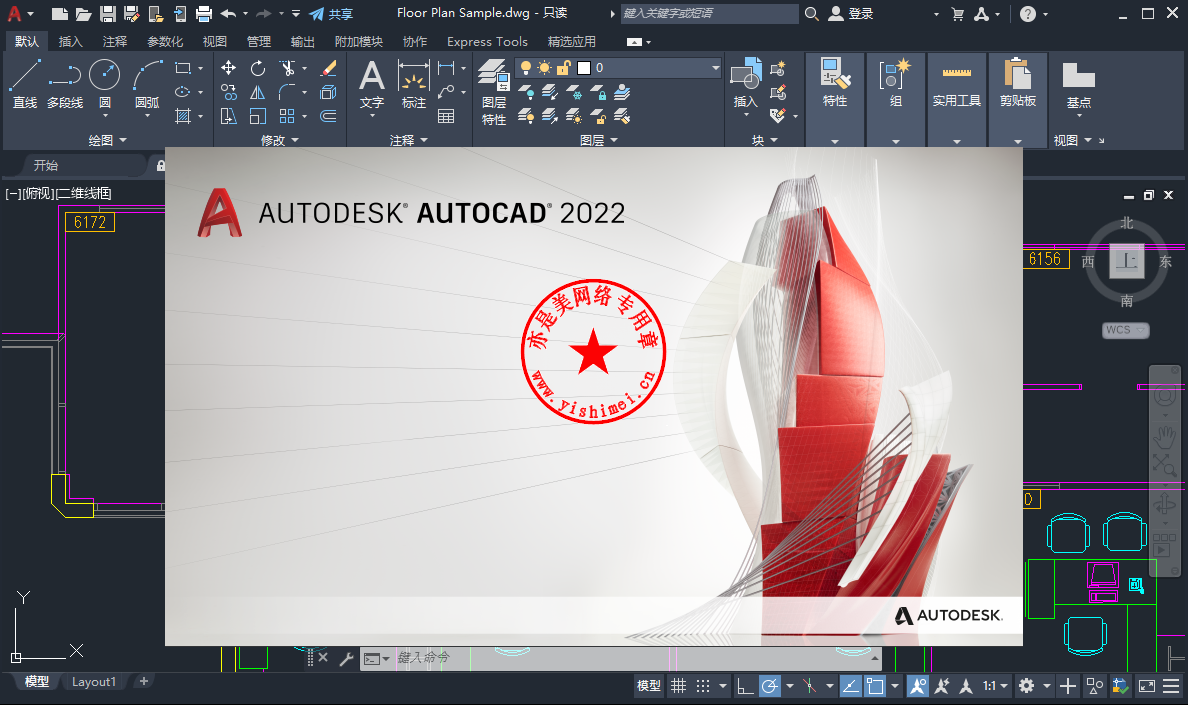Toggle layer 0 freeze sun icon
The height and width of the screenshot is (705, 1188).
(x=544, y=68)
